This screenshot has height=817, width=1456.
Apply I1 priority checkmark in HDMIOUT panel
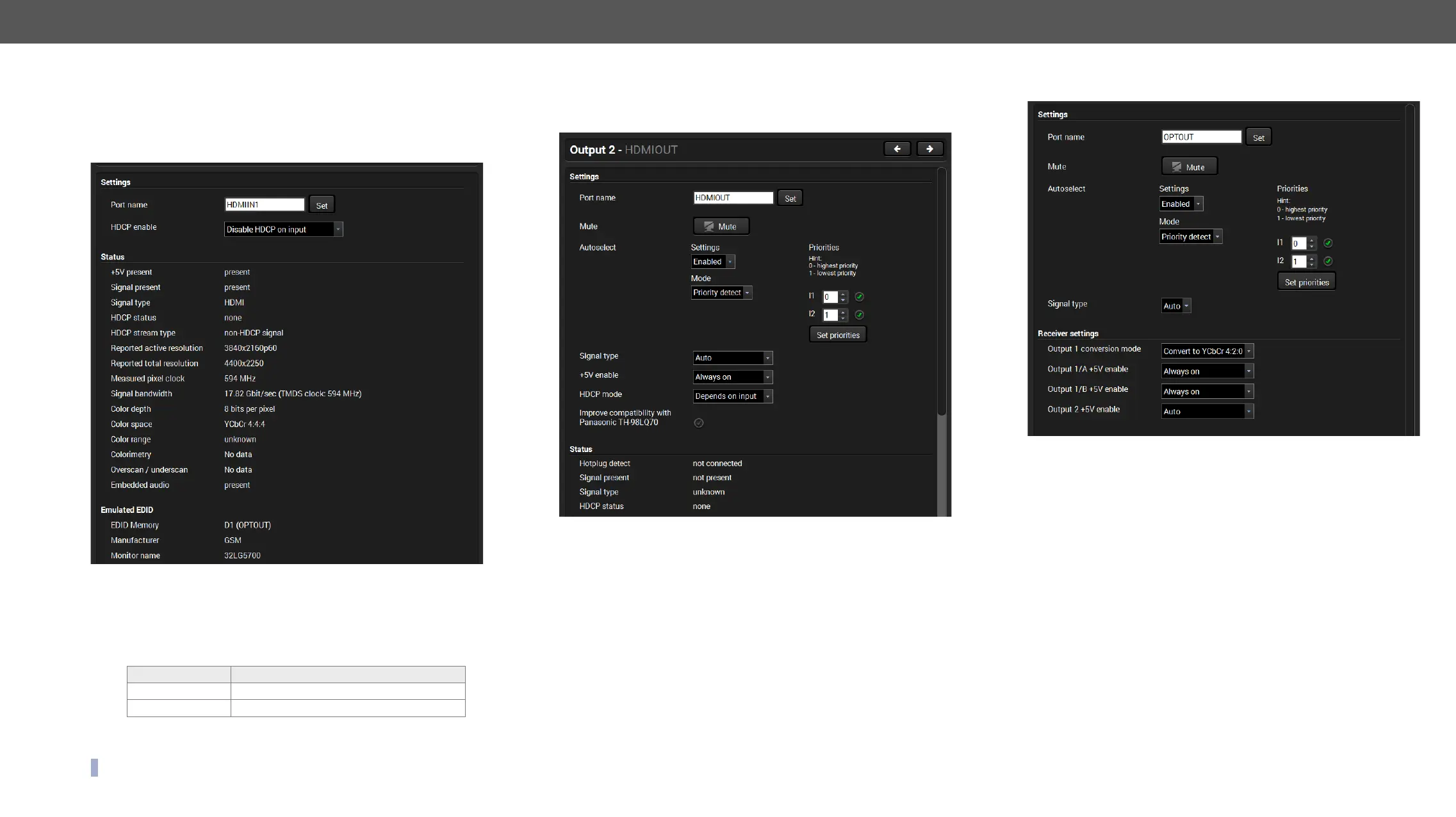tap(860, 297)
